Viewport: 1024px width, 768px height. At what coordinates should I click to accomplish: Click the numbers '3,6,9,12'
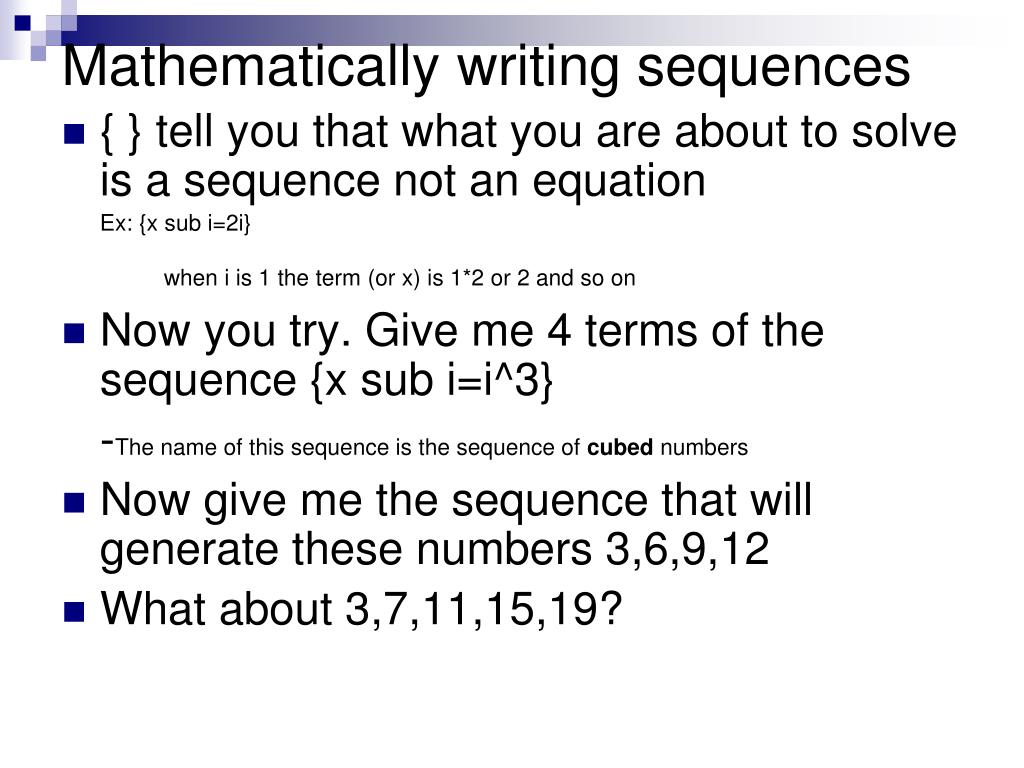[687, 549]
